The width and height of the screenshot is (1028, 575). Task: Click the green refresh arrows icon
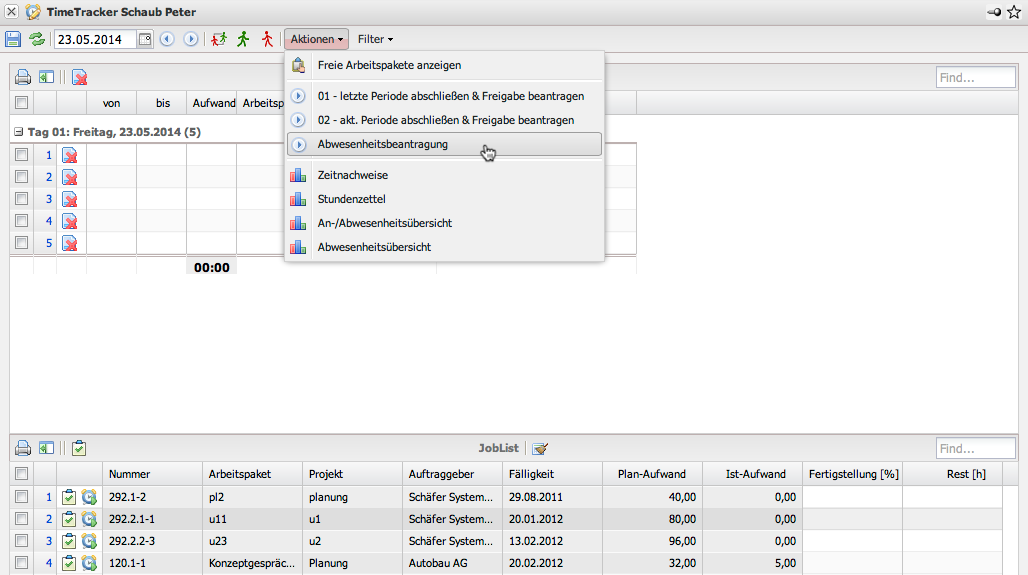point(37,39)
